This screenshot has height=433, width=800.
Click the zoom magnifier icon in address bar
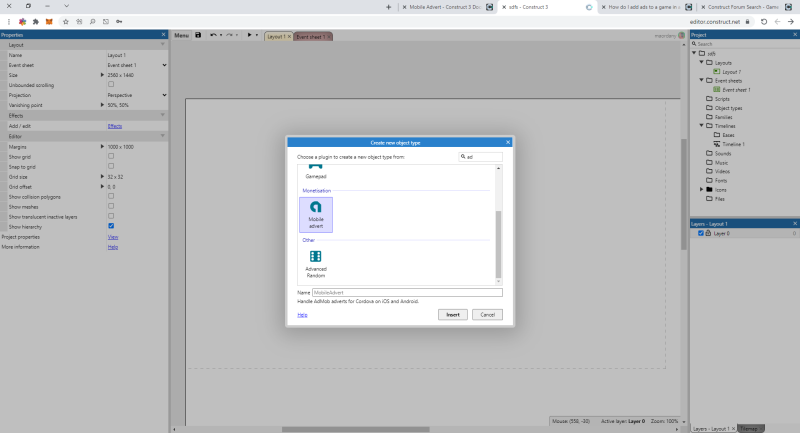coord(92,21)
